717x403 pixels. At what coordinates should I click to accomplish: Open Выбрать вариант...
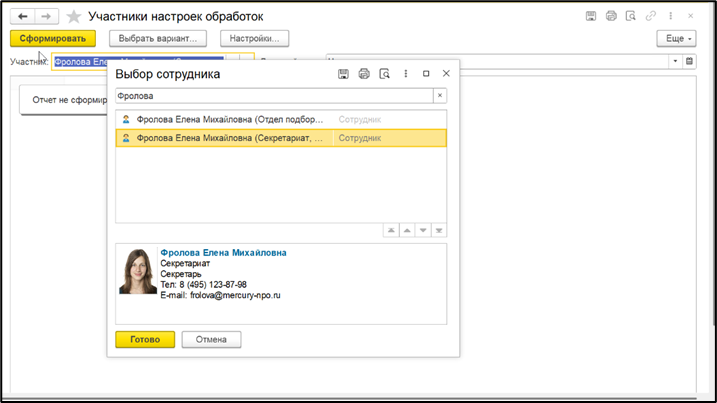point(158,38)
